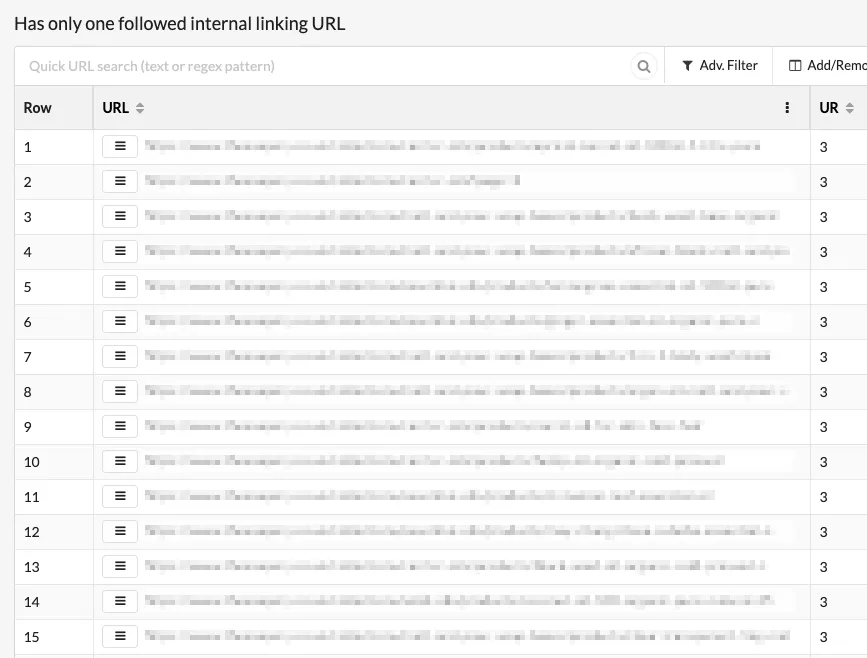Open the hamburger menu on row 15
The height and width of the screenshot is (658, 867).
120,636
